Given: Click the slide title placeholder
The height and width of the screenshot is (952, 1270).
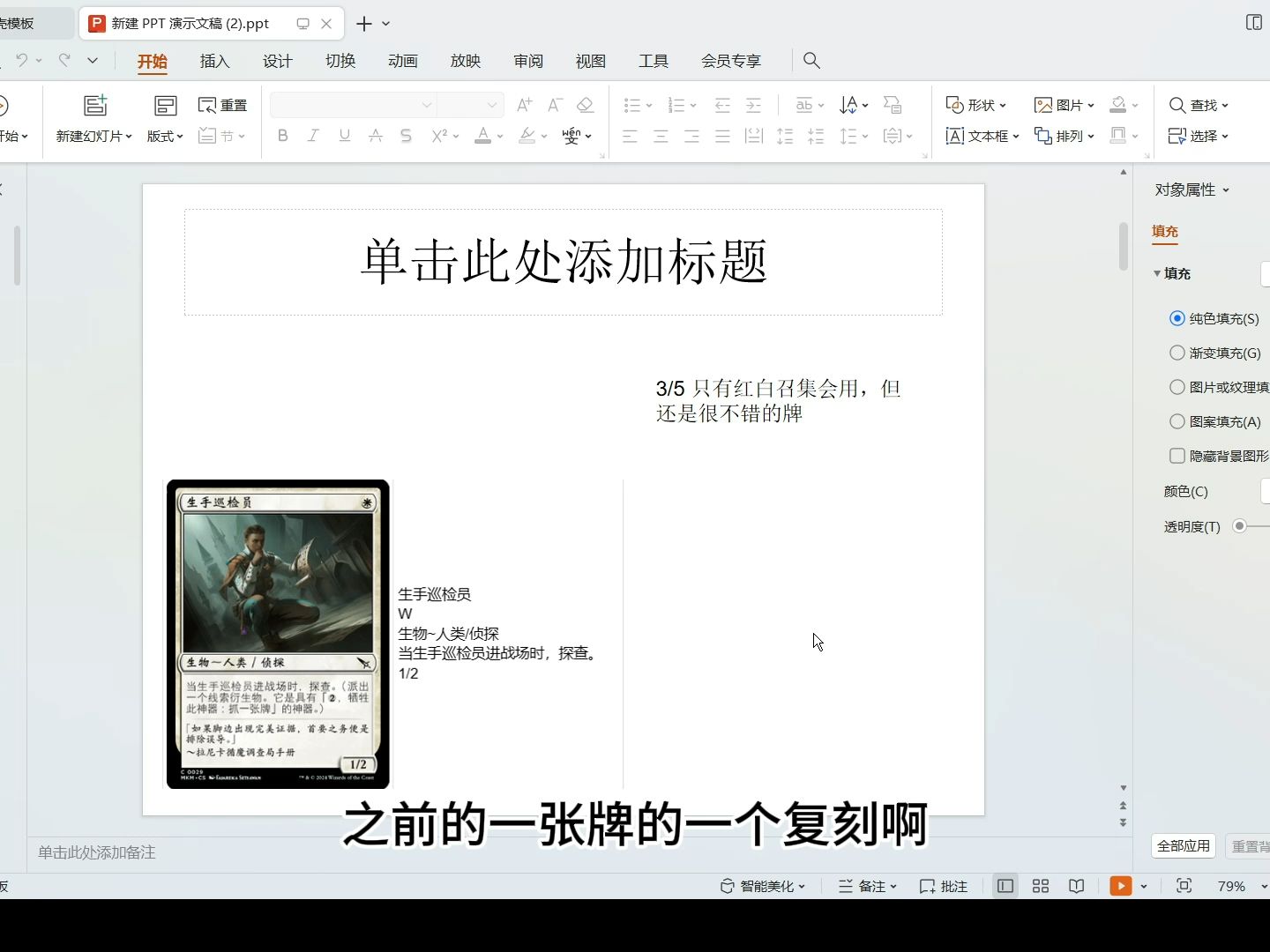Looking at the screenshot, I should pos(564,262).
